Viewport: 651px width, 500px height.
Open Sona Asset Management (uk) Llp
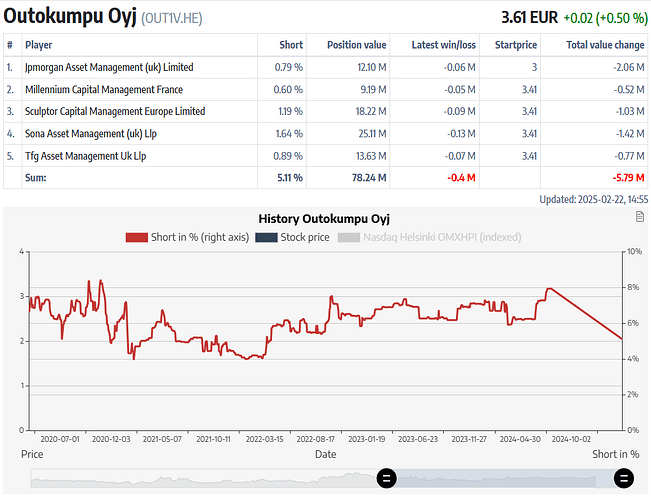91,134
